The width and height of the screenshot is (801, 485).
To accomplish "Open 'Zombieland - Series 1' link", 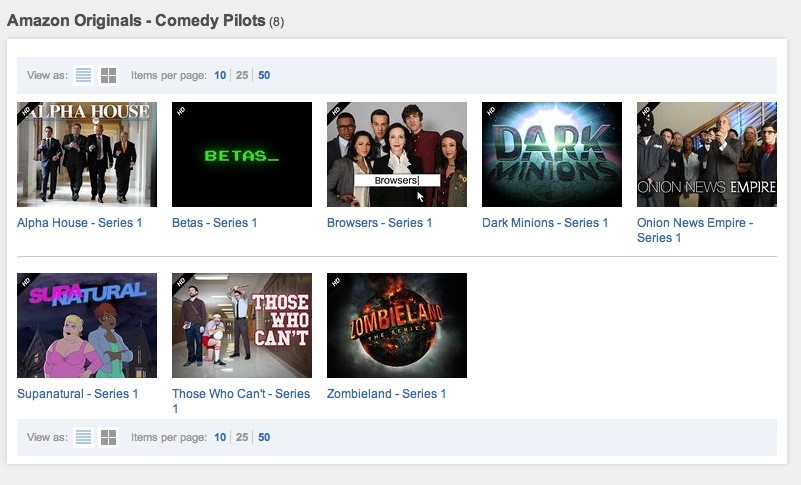I will click(x=387, y=394).
